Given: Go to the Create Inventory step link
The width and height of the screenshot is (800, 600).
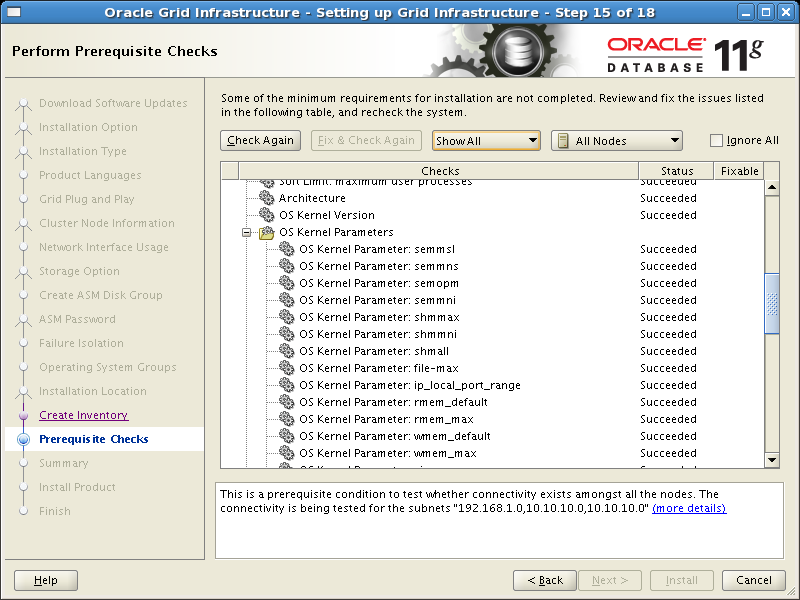Looking at the screenshot, I should click(84, 415).
